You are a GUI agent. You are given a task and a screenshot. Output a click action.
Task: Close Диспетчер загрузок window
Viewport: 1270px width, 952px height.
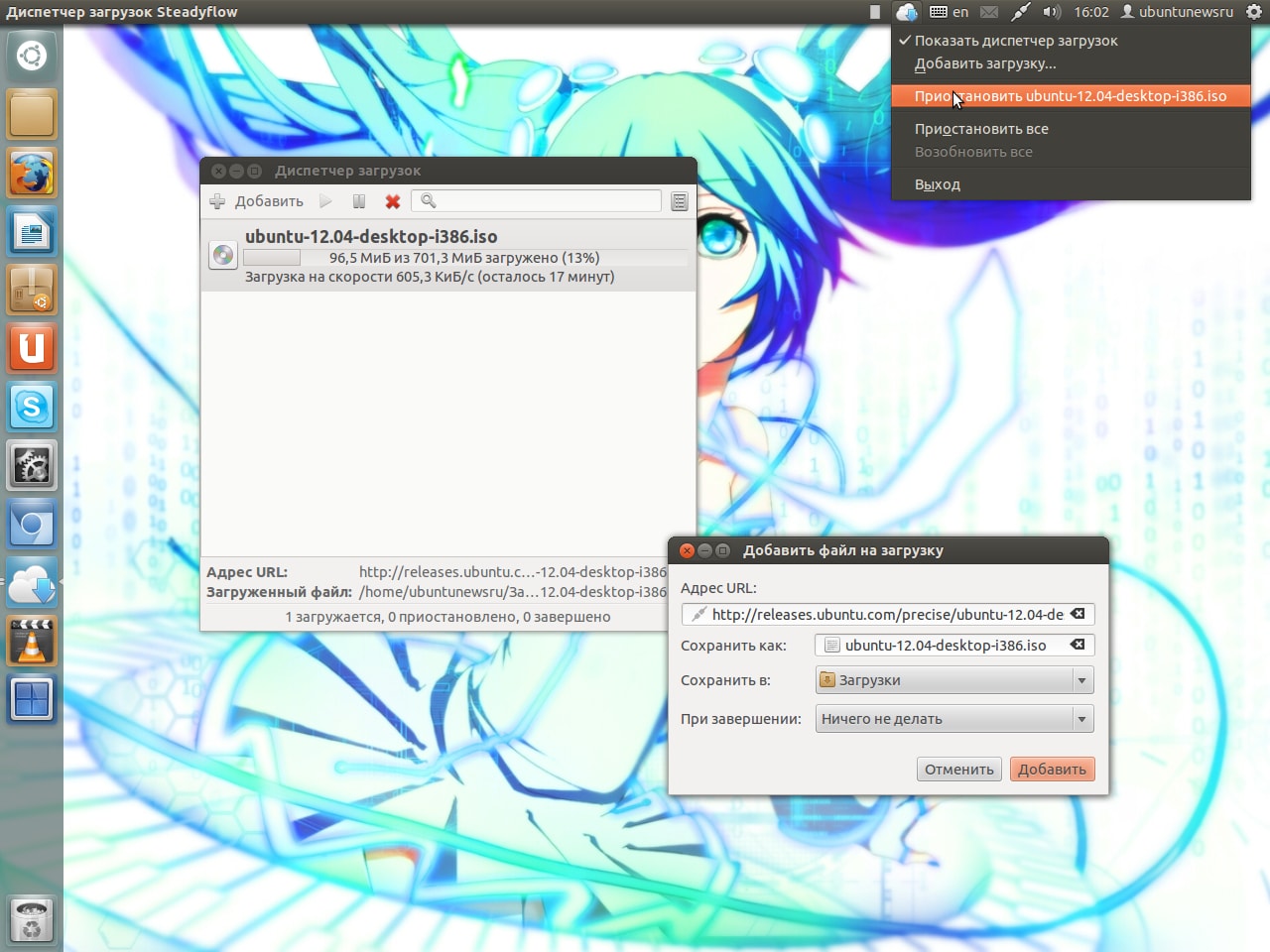(218, 171)
